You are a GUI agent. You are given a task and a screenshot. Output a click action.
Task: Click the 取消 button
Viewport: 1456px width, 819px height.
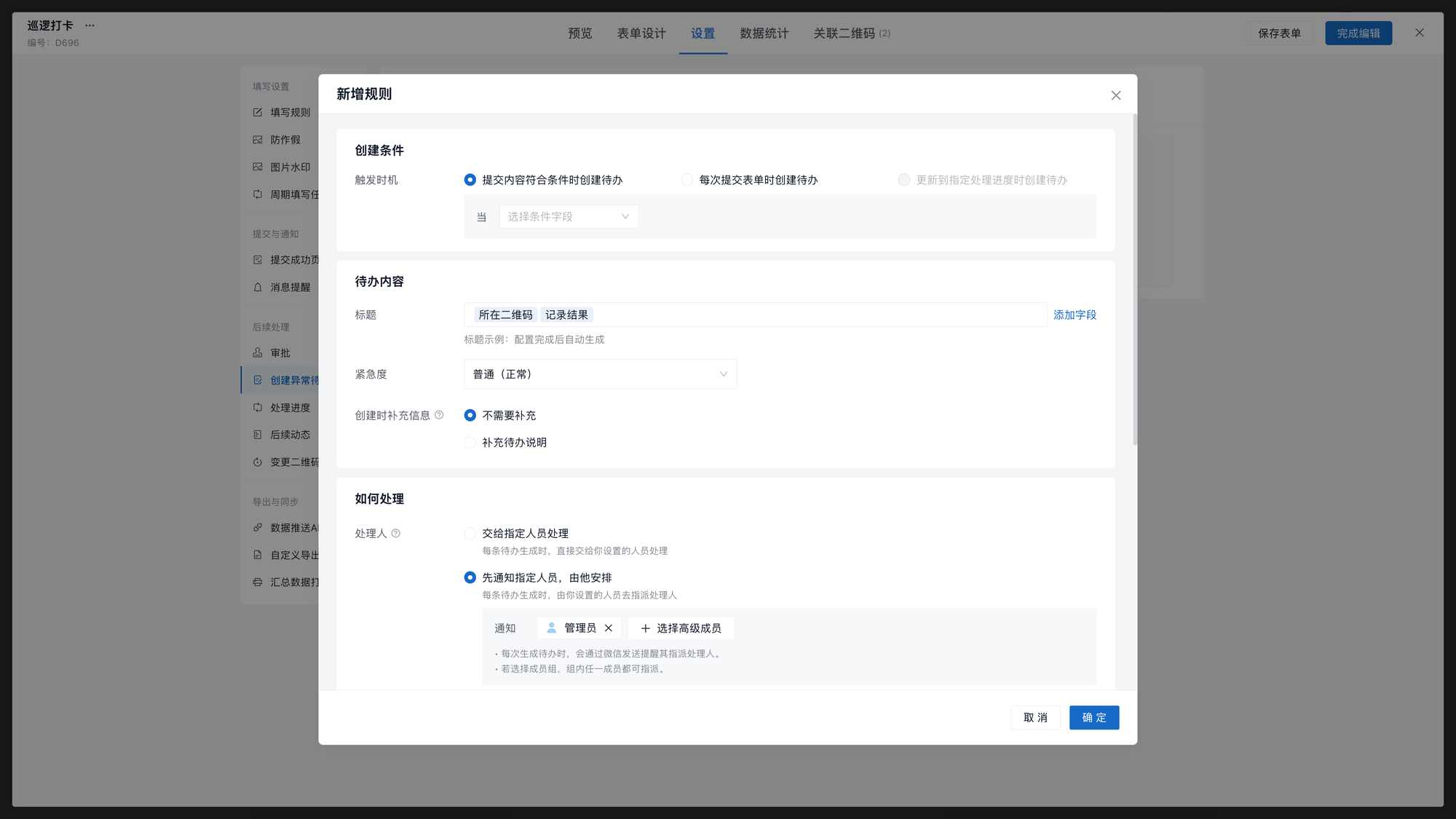[1035, 718]
